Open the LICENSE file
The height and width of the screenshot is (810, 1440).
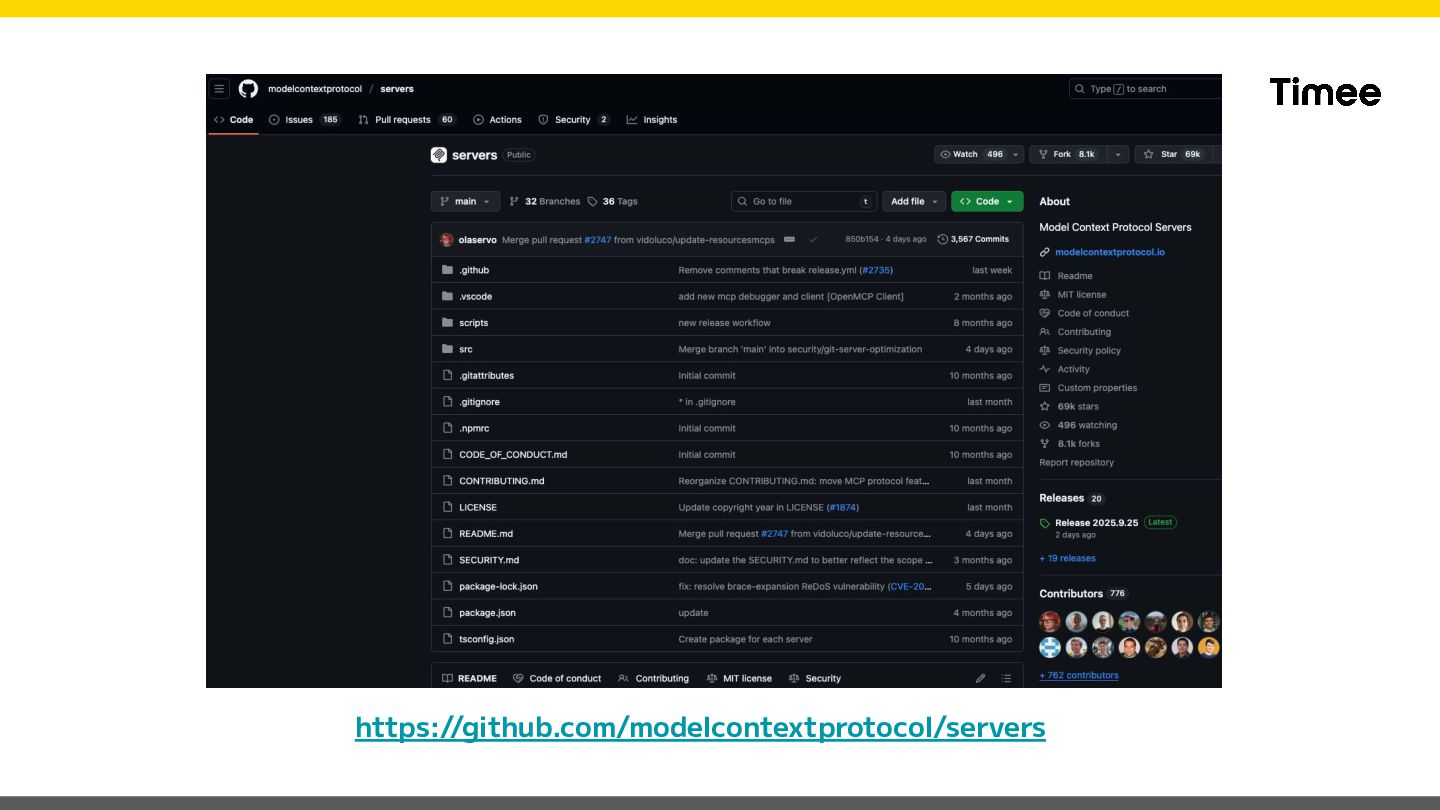(478, 507)
